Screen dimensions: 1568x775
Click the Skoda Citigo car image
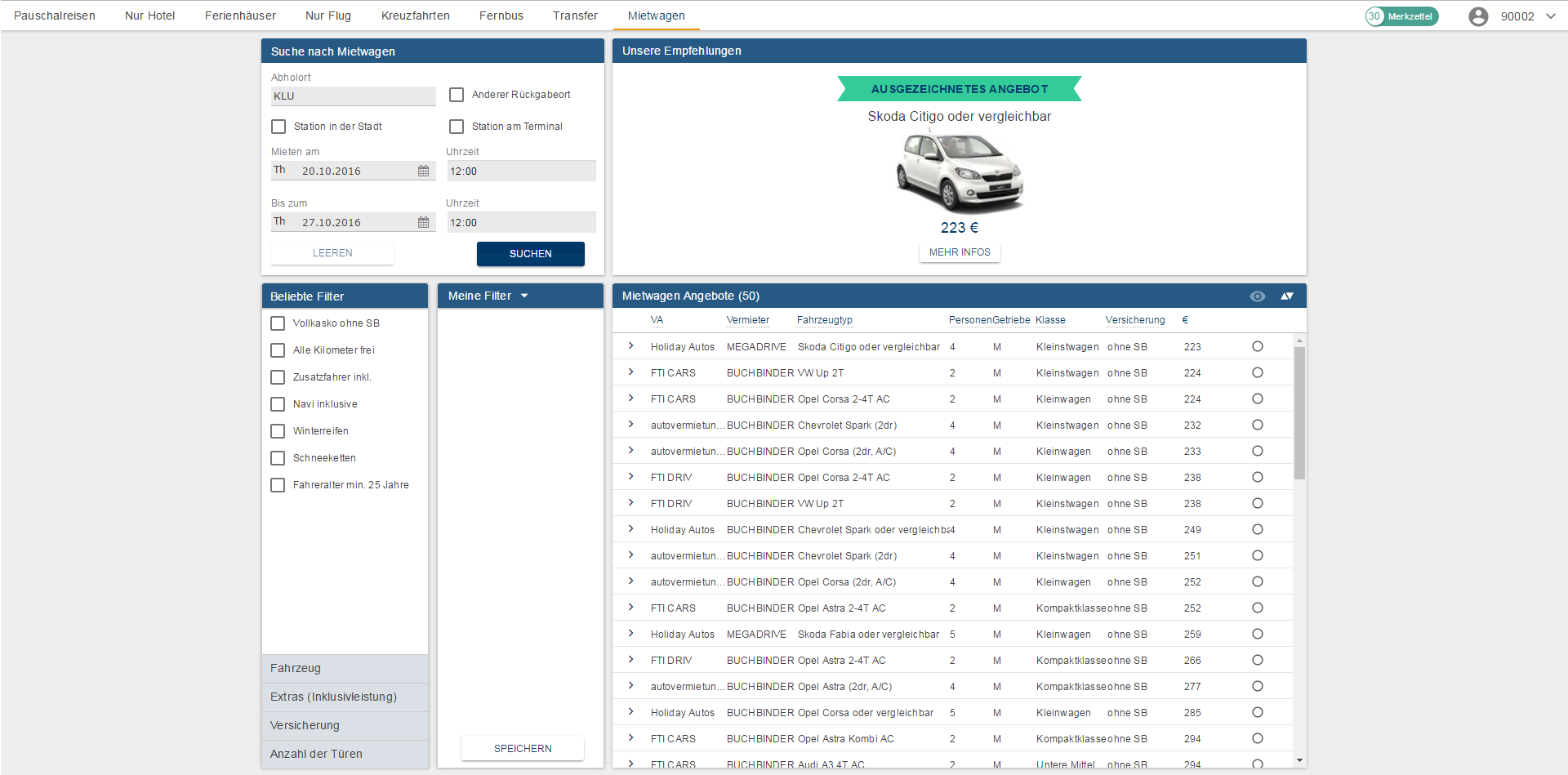click(959, 172)
